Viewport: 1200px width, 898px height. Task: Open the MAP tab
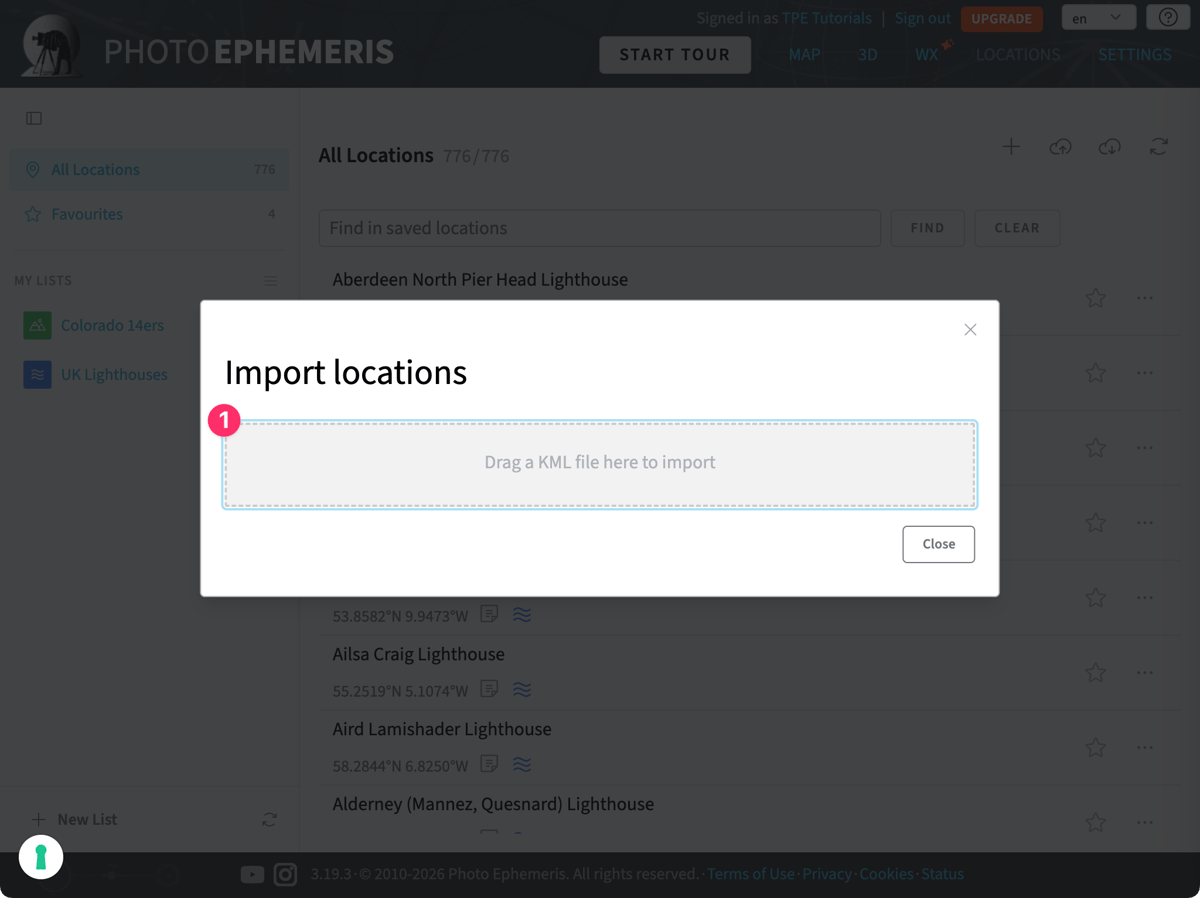(x=804, y=55)
